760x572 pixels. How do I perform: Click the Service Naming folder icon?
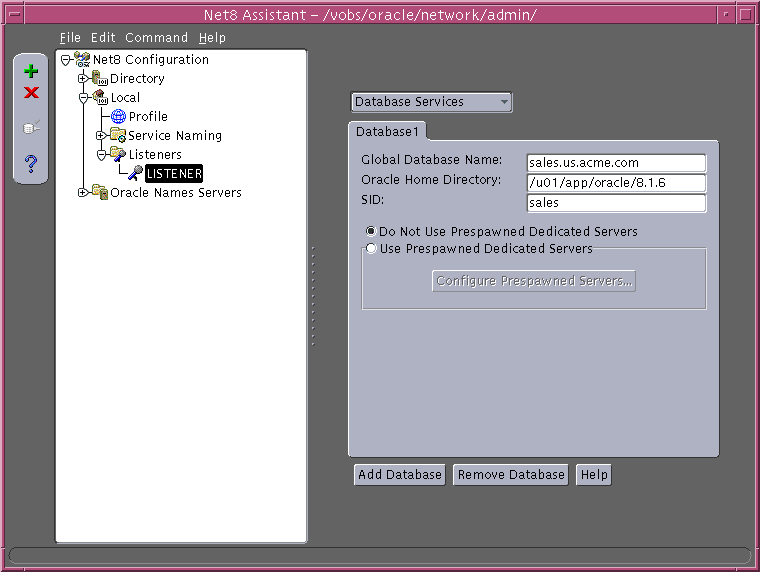[118, 135]
